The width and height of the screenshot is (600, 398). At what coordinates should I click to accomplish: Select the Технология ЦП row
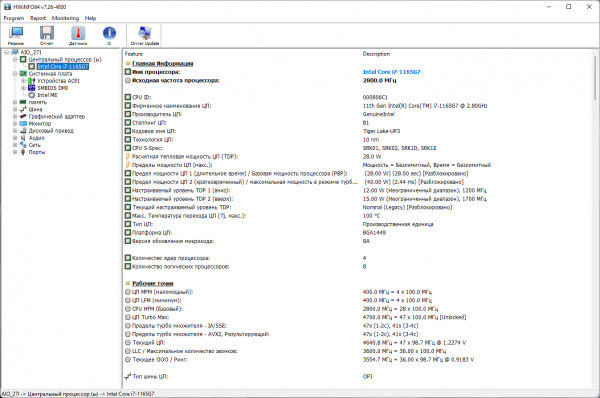(x=357, y=139)
